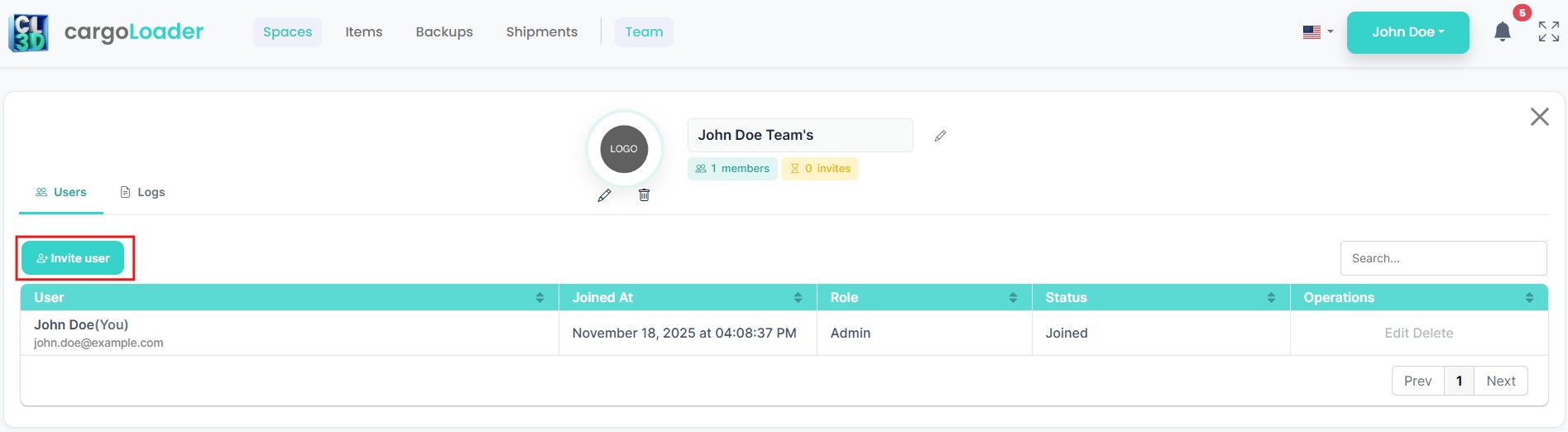
Task: Focus the Search input field
Action: (1443, 258)
